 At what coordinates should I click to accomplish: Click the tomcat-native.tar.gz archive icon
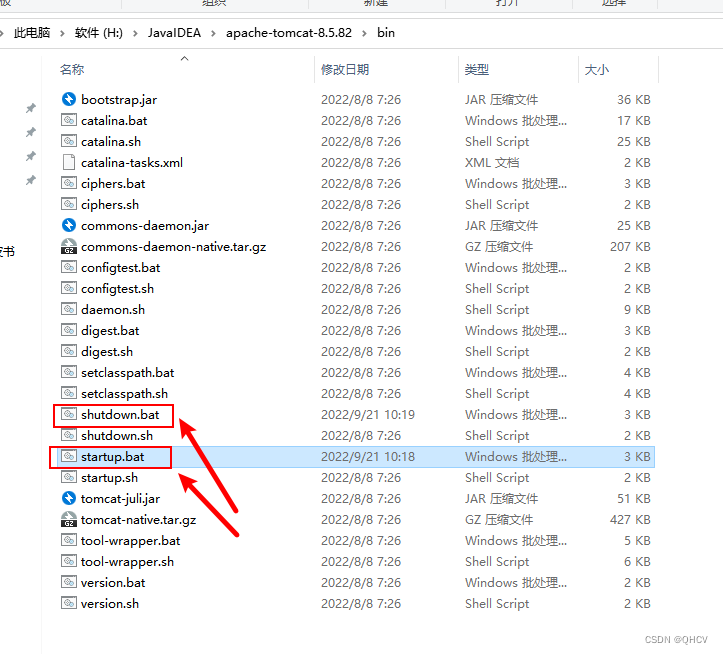point(69,519)
